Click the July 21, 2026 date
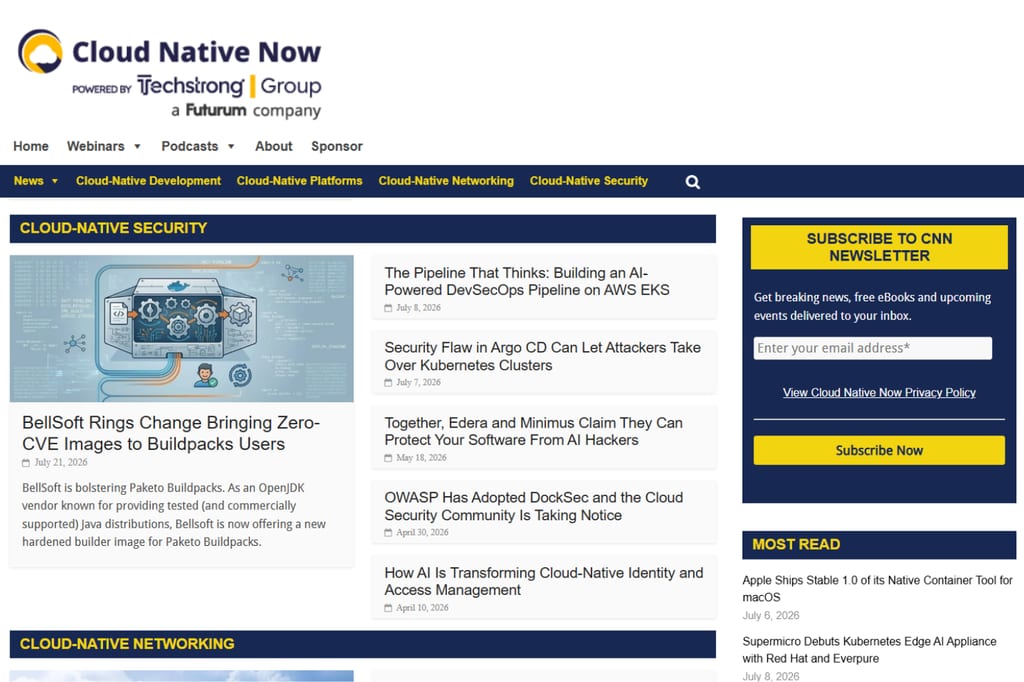Screen dimensions: 1024x682 tap(61, 462)
